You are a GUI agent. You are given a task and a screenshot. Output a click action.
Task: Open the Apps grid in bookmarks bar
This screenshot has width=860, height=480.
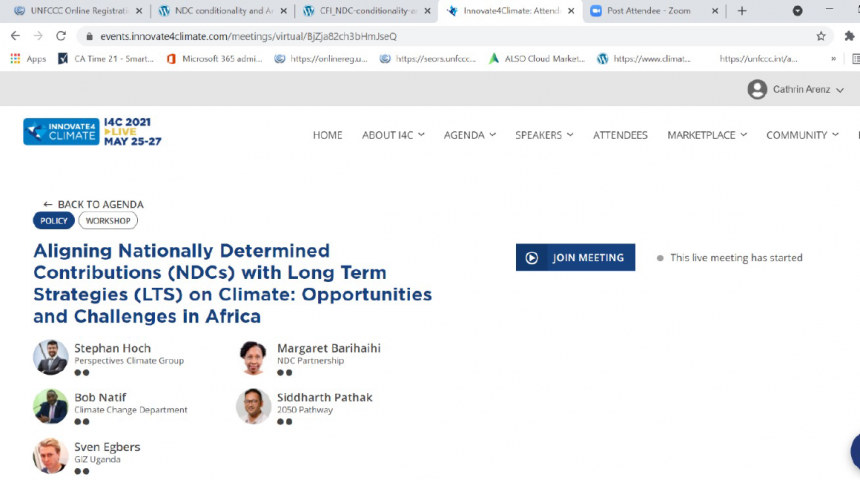point(28,59)
